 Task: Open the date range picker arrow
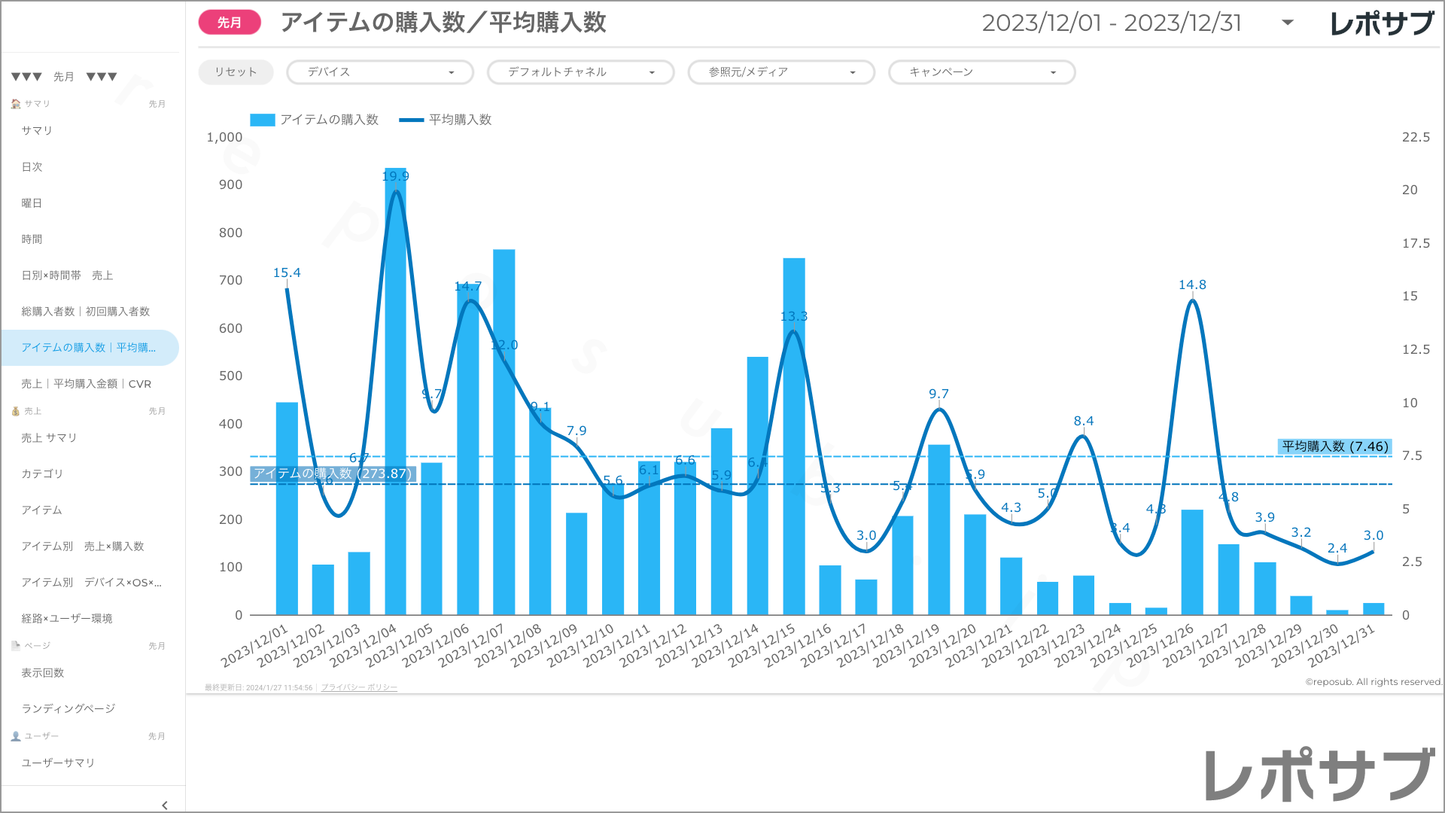pos(1287,23)
